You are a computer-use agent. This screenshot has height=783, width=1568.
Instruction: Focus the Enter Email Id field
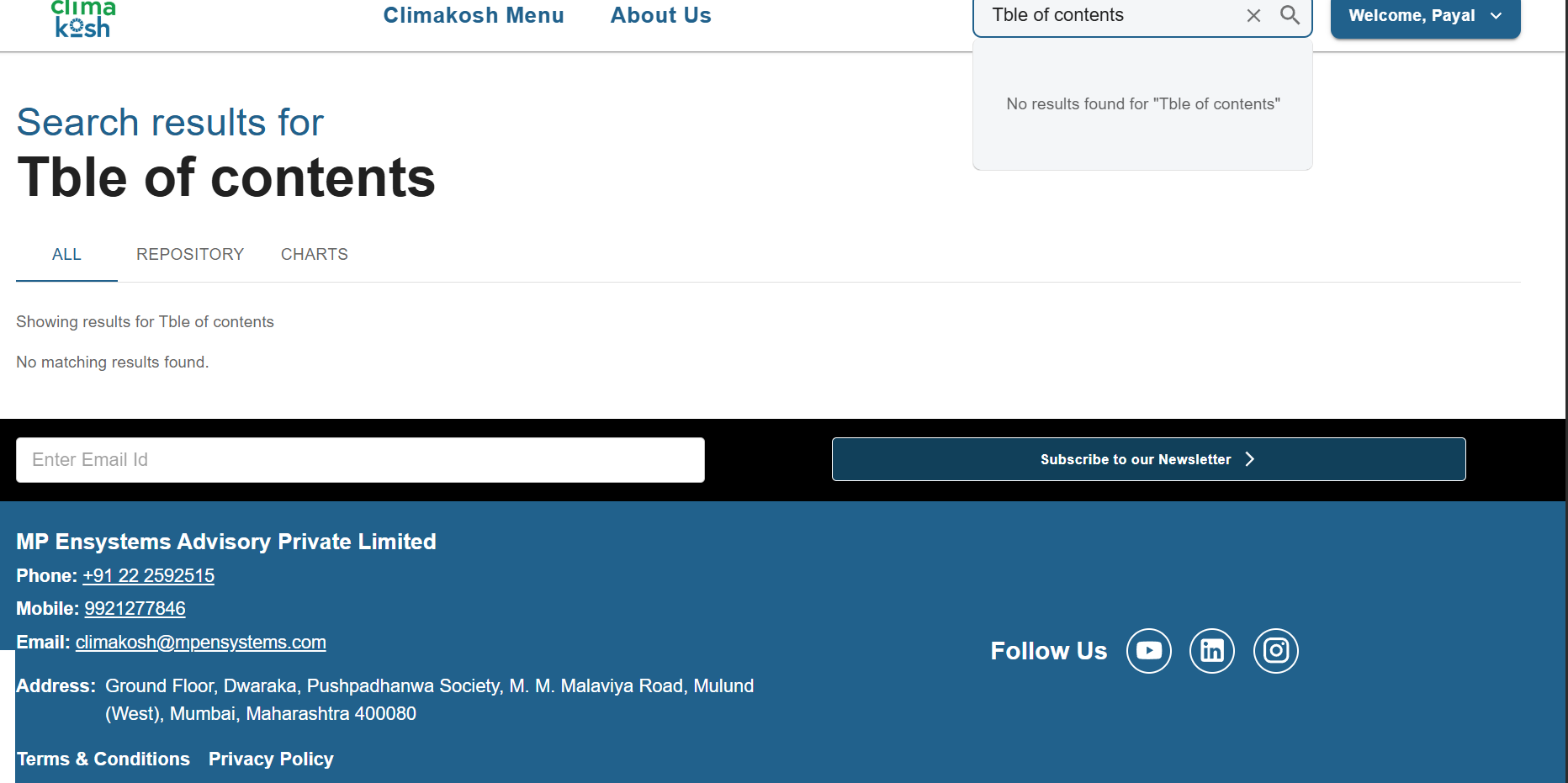[360, 459]
